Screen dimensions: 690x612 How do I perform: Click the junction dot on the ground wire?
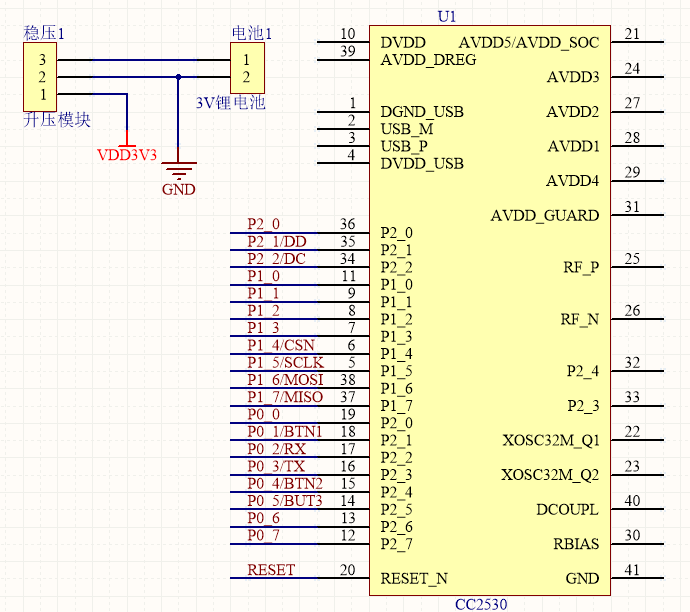178,77
